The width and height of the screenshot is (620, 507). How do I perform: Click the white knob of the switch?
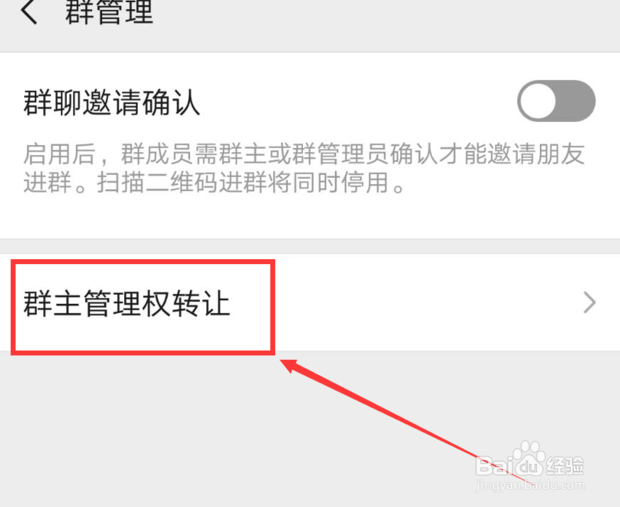pos(538,101)
